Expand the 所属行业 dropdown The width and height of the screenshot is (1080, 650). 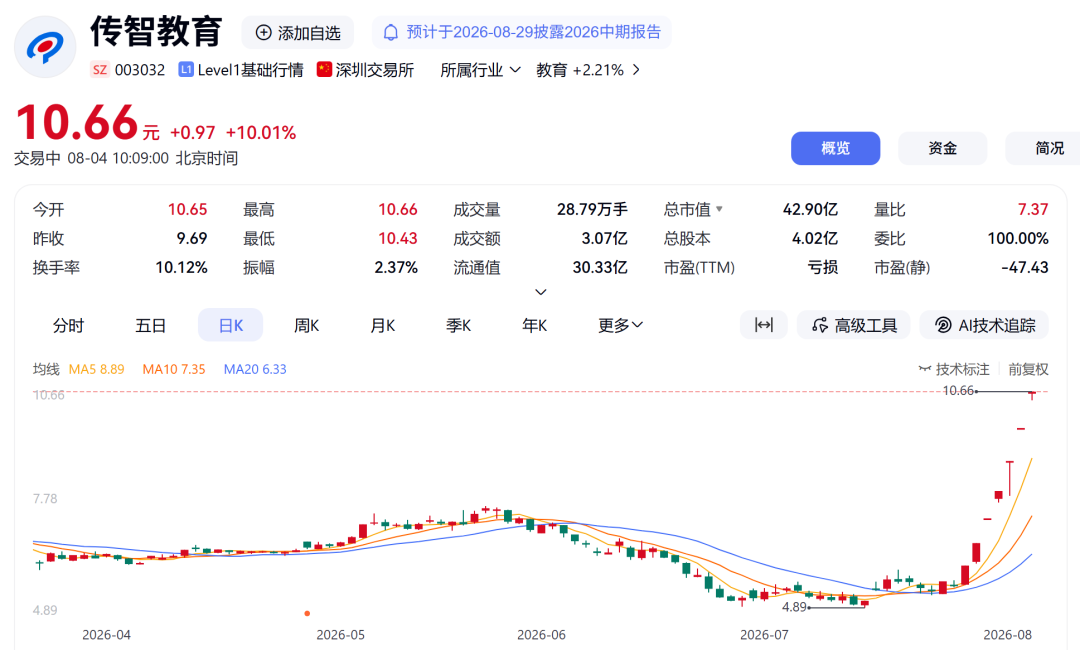click(x=480, y=70)
